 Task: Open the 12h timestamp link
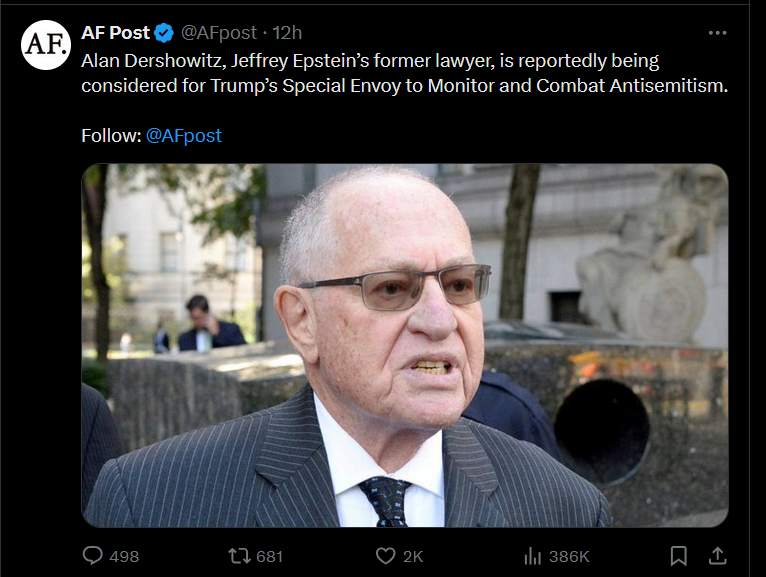[x=288, y=33]
